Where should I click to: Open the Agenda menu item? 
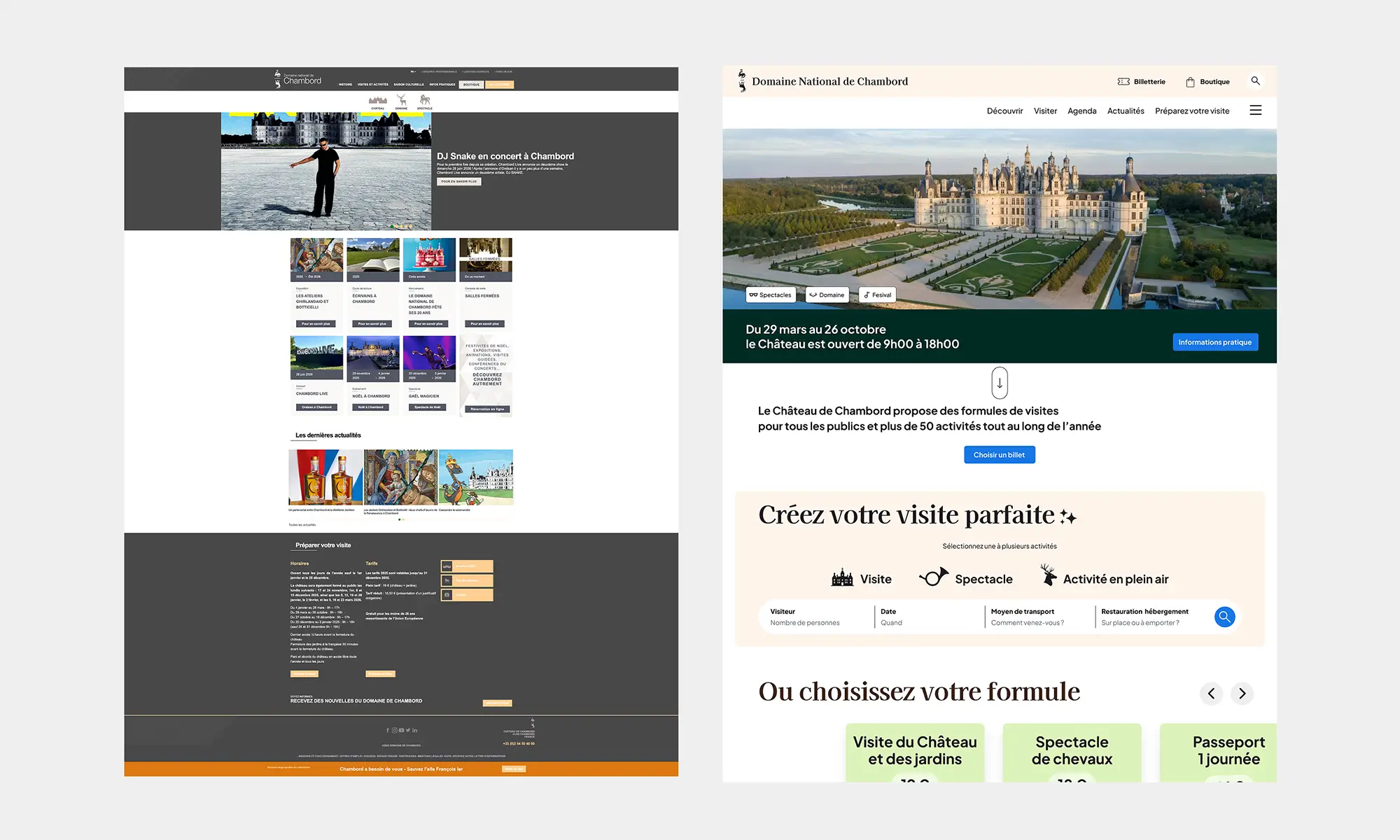click(1082, 111)
